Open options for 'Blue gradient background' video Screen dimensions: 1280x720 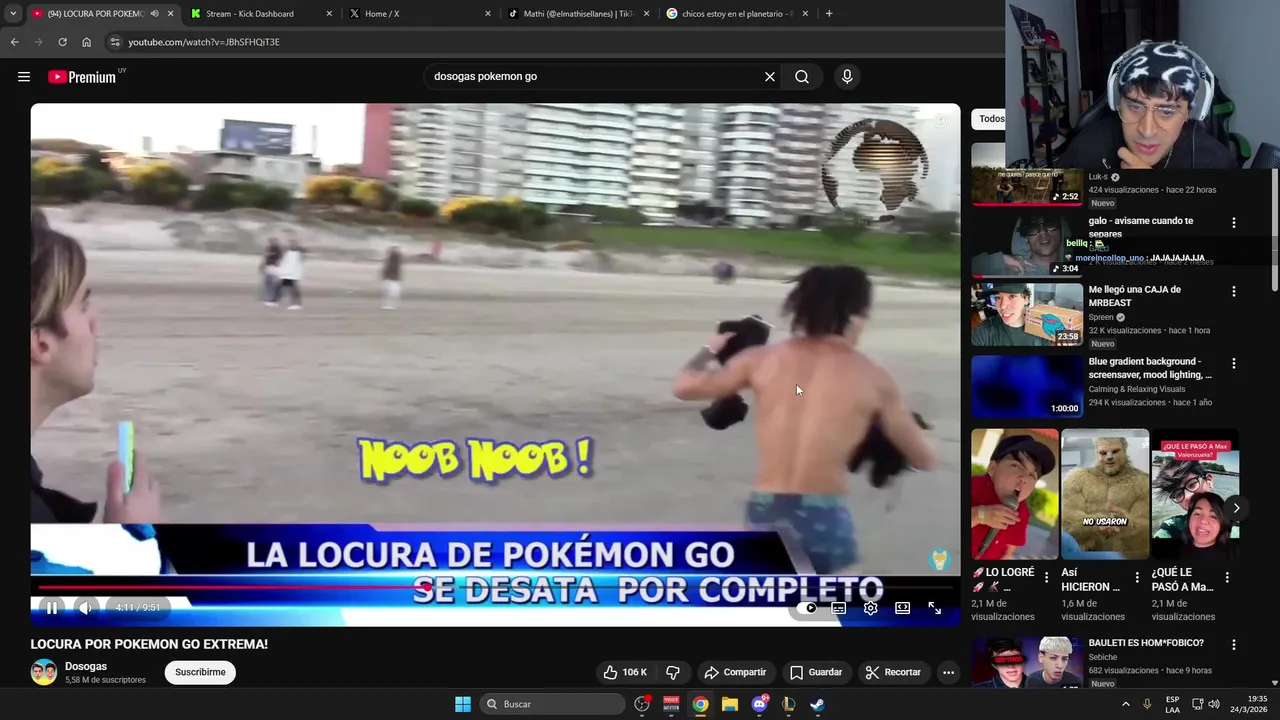(1233, 363)
